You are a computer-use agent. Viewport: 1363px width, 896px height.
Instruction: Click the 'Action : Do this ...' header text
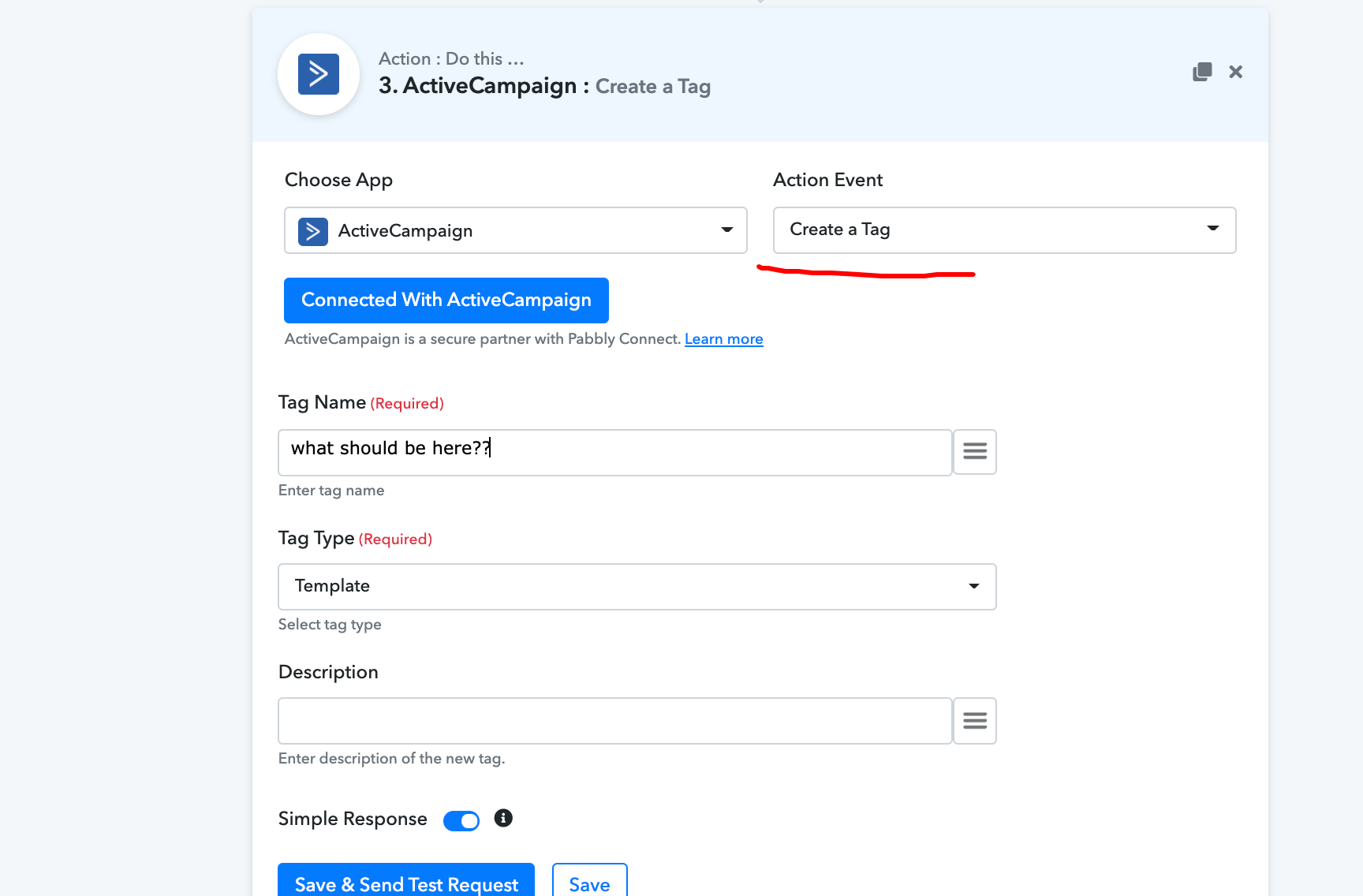tap(451, 59)
